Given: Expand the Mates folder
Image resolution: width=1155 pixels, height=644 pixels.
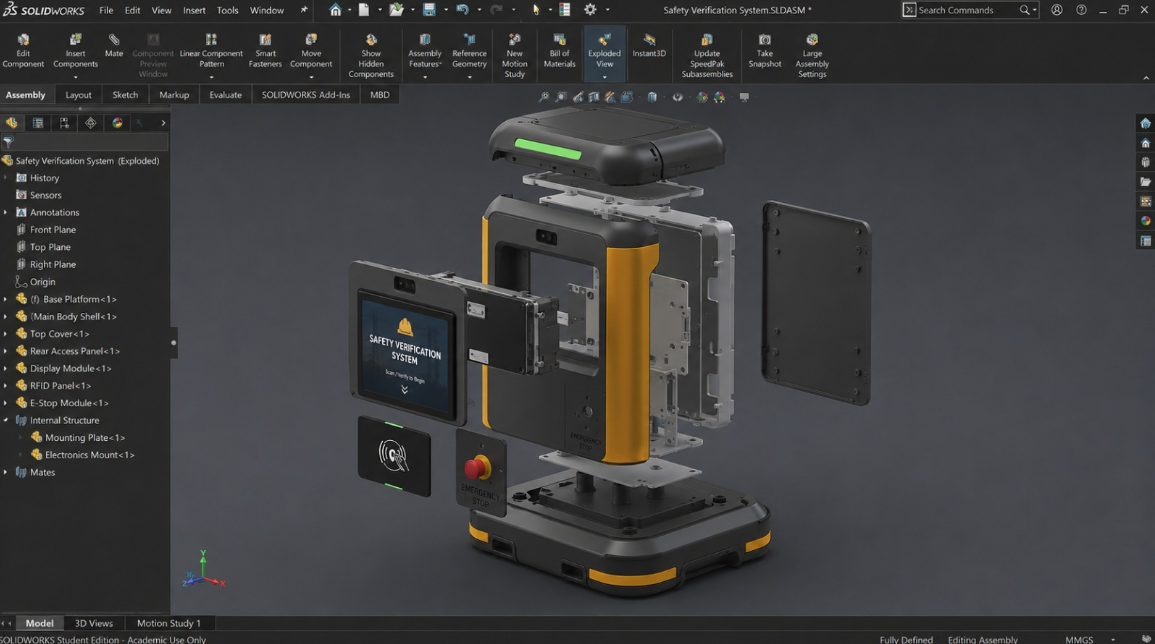Looking at the screenshot, I should click(6, 472).
